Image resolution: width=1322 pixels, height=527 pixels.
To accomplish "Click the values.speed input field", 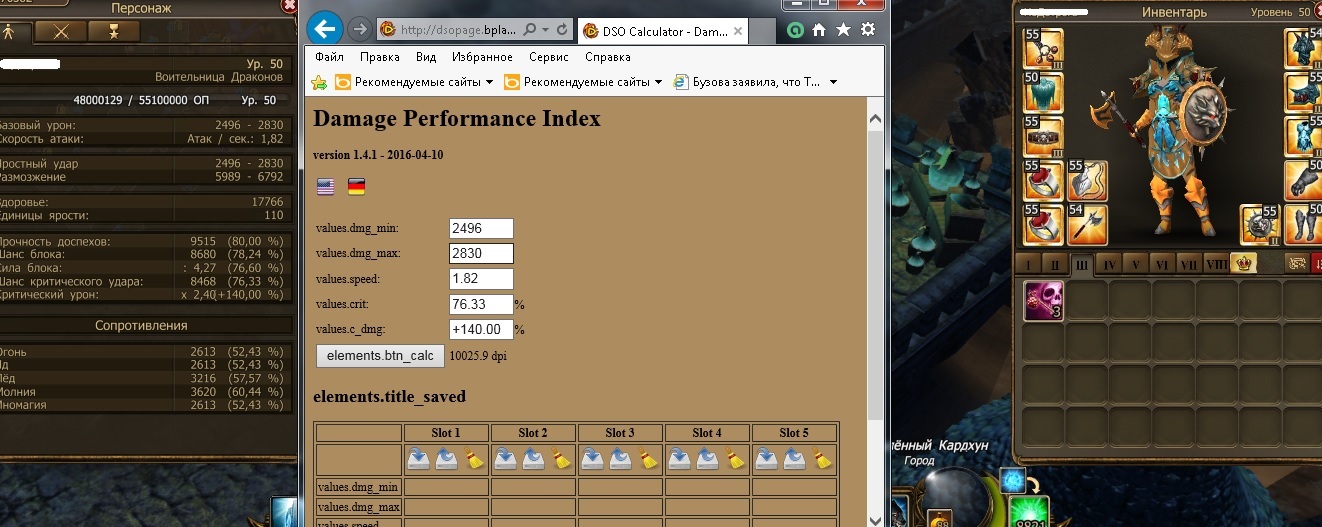I will [481, 279].
